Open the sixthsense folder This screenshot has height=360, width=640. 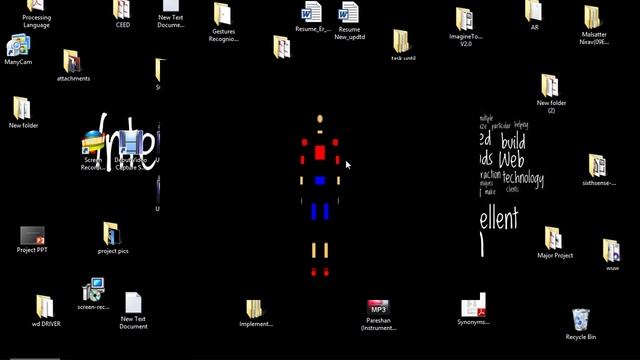[x=598, y=166]
